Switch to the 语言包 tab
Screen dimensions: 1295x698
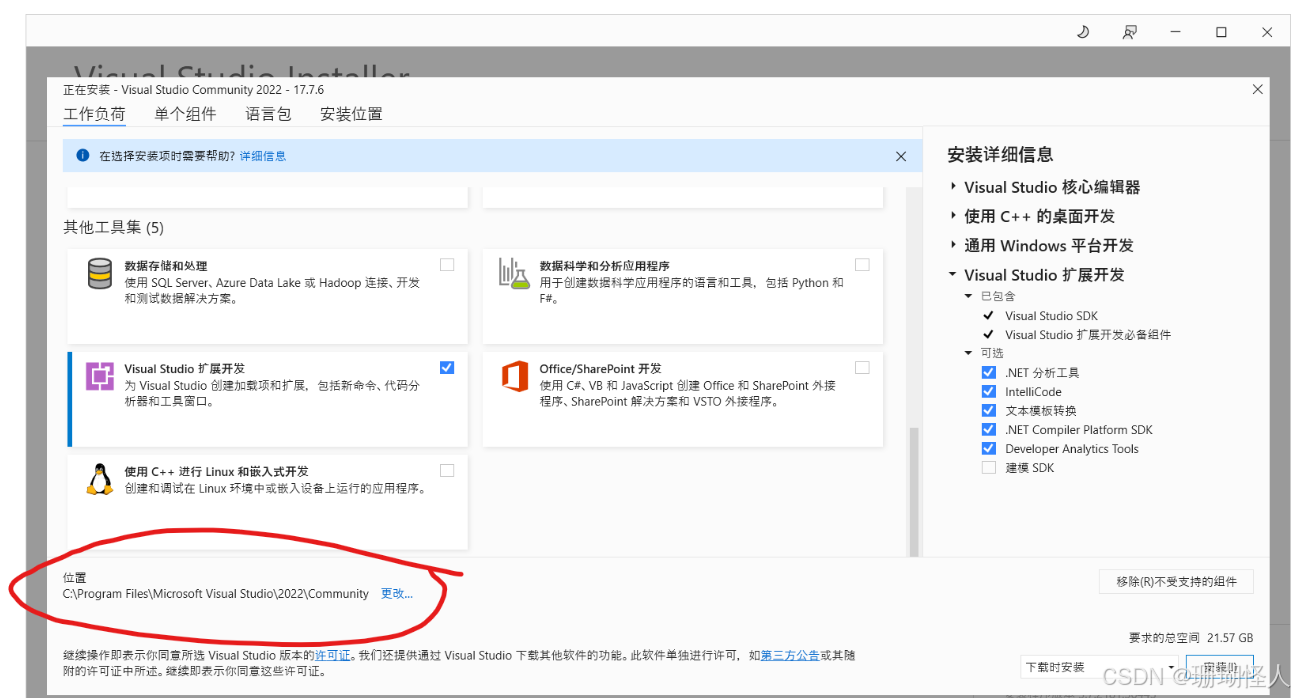[268, 114]
